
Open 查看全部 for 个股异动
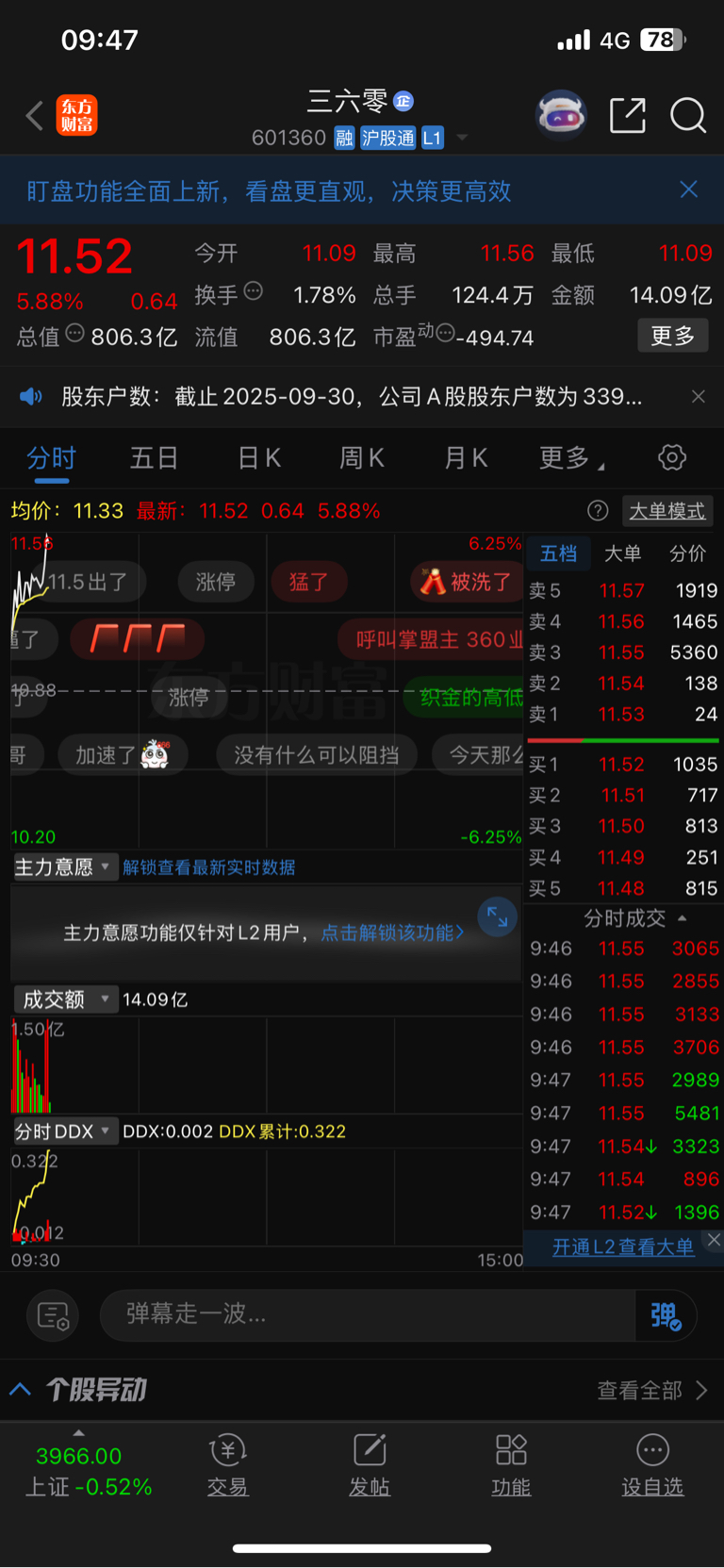point(651,1390)
